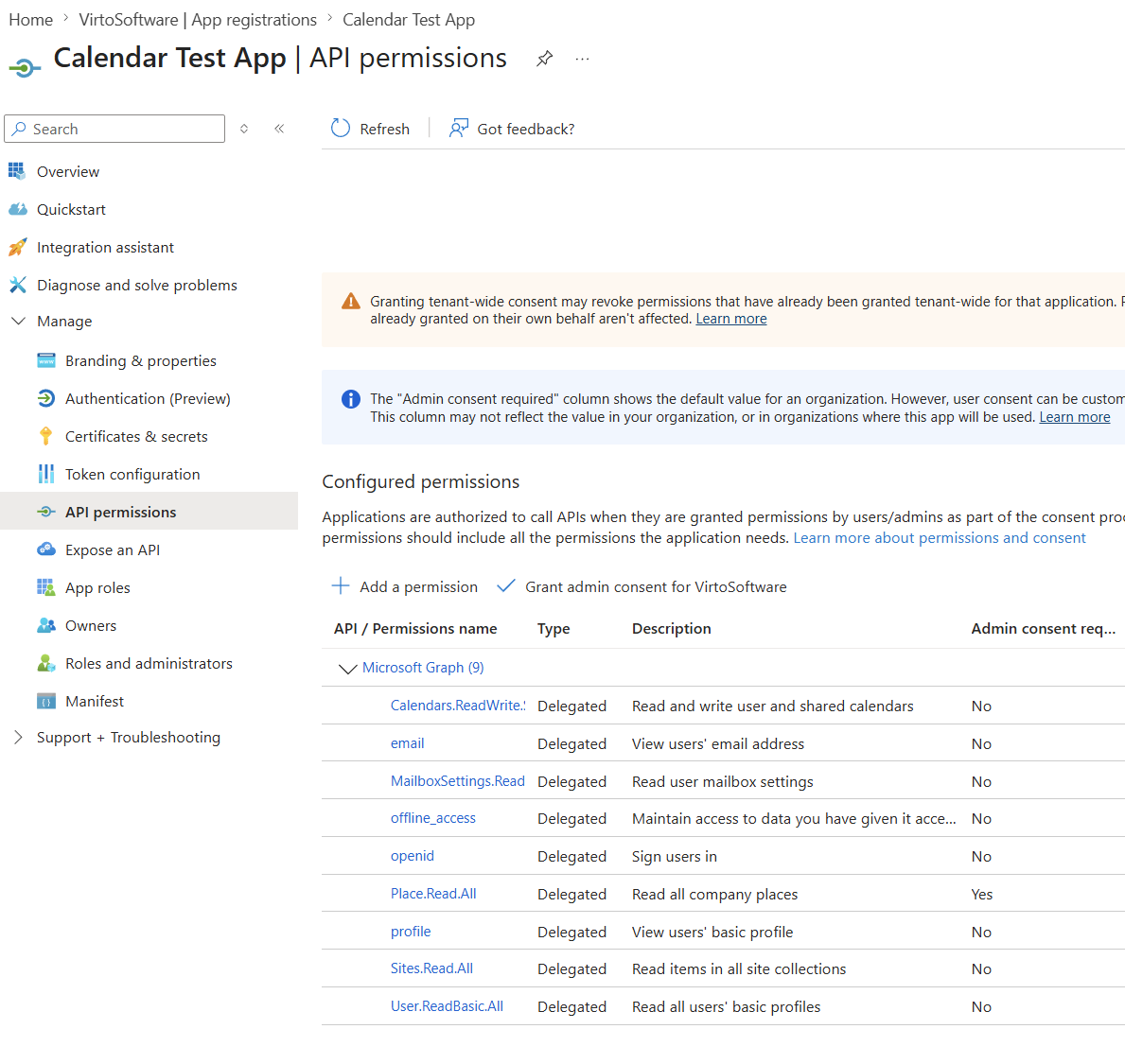
Task: Open offline_access permission
Action: coord(433,818)
